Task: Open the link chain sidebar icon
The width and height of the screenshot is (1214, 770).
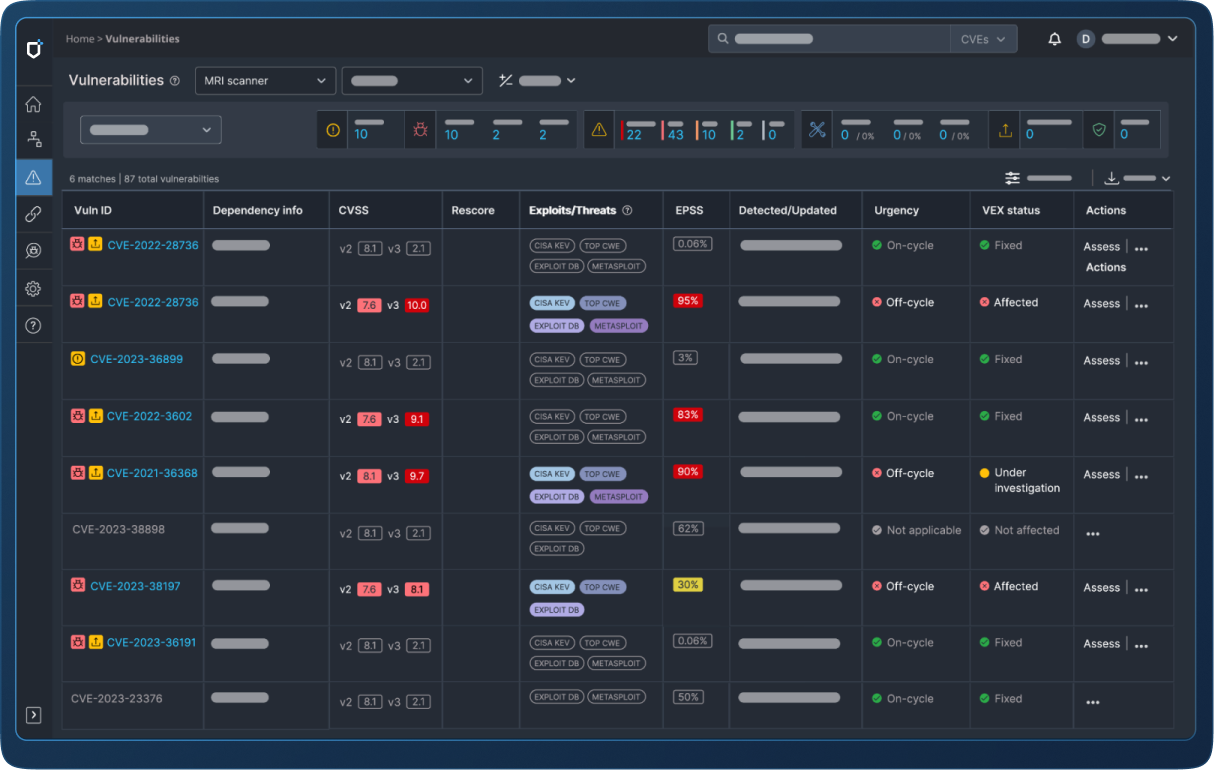Action: pos(33,214)
